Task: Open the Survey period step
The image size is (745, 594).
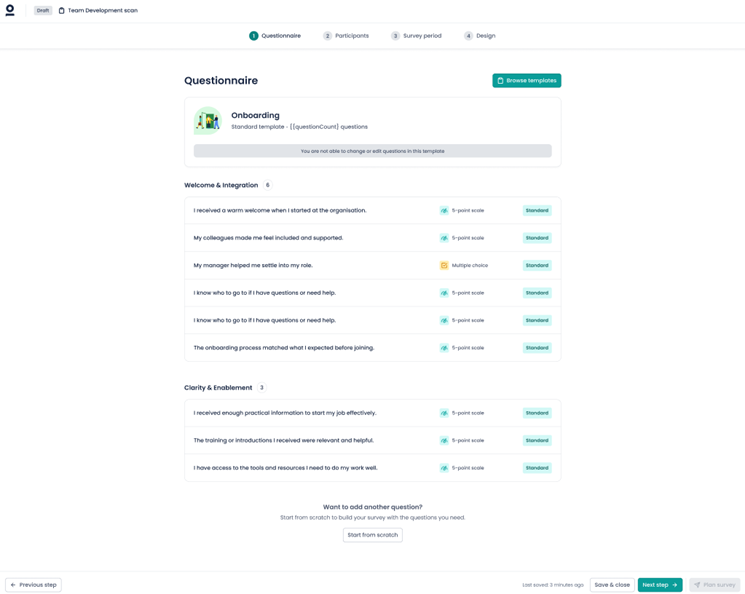Action: [x=416, y=36]
